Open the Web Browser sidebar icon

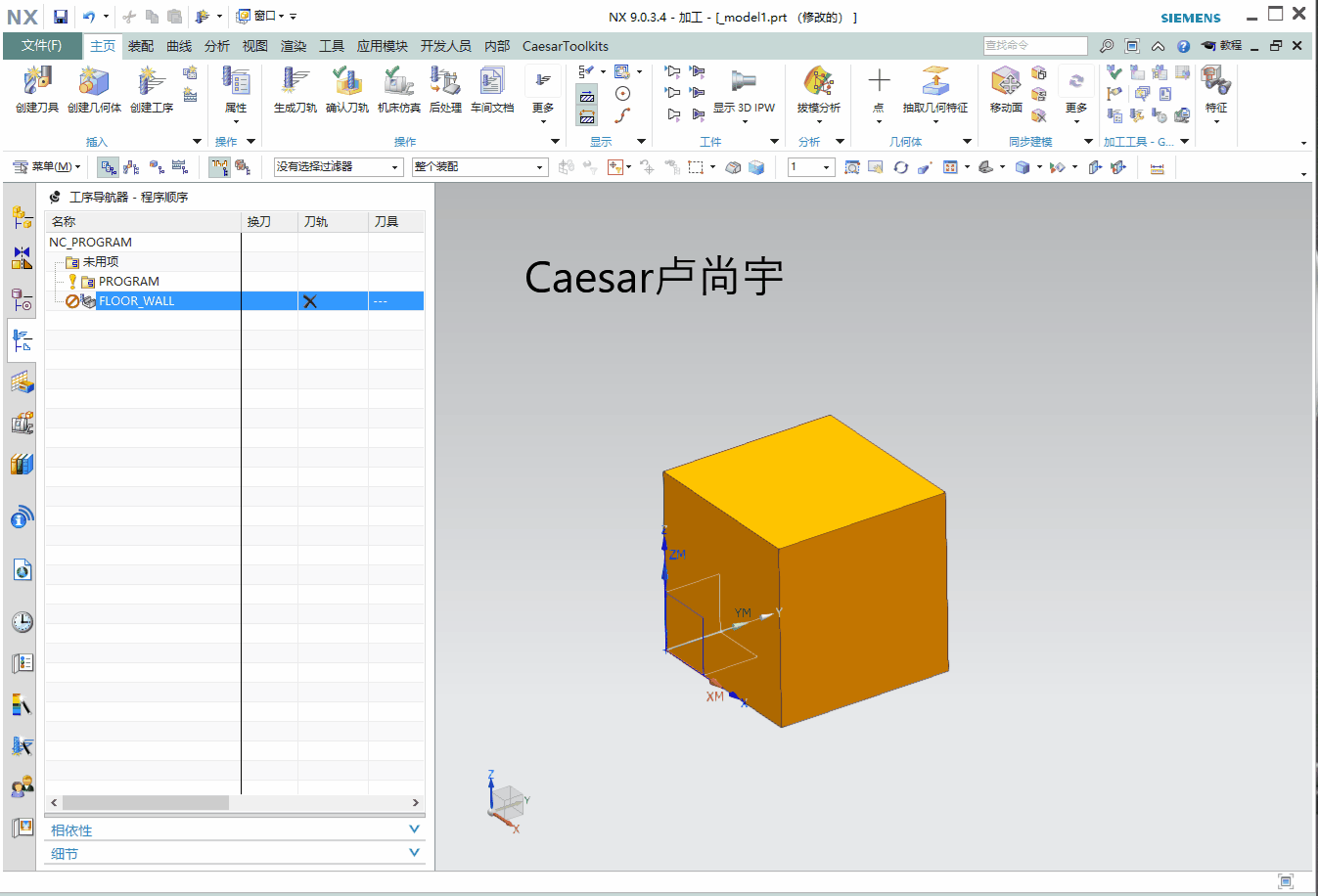[x=22, y=569]
